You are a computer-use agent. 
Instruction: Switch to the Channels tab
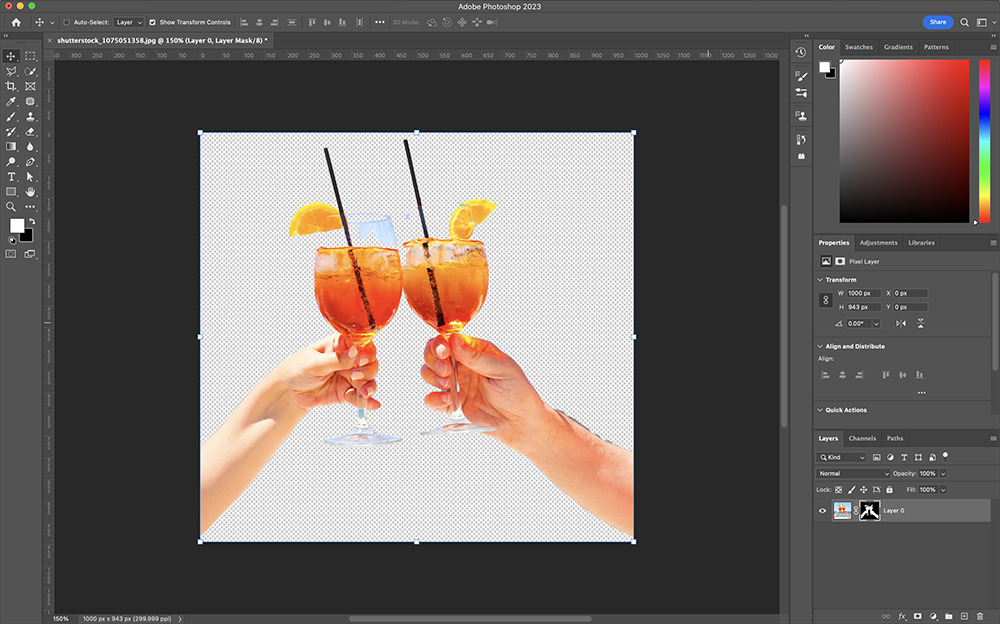[862, 438]
